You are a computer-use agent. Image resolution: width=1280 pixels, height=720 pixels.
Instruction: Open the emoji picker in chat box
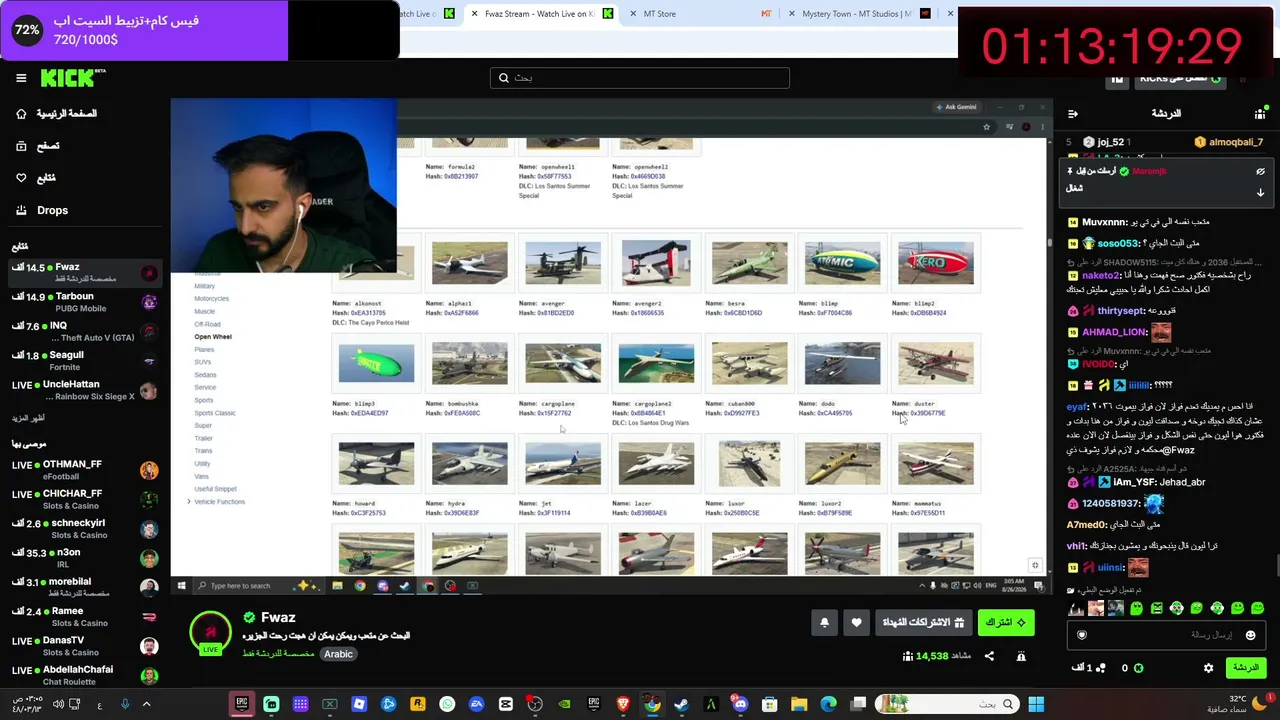click(1250, 635)
